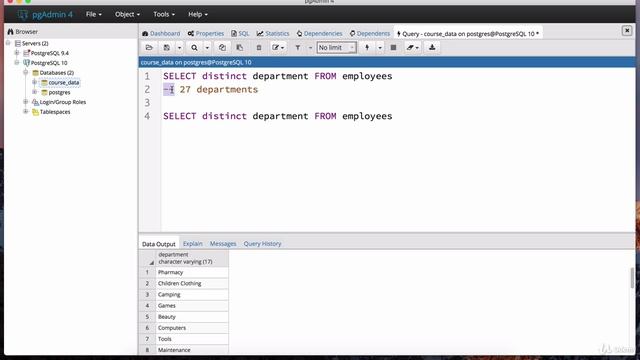Collapse the PostgreSQL 10 server node
The image size is (640, 360).
[x=17, y=62]
